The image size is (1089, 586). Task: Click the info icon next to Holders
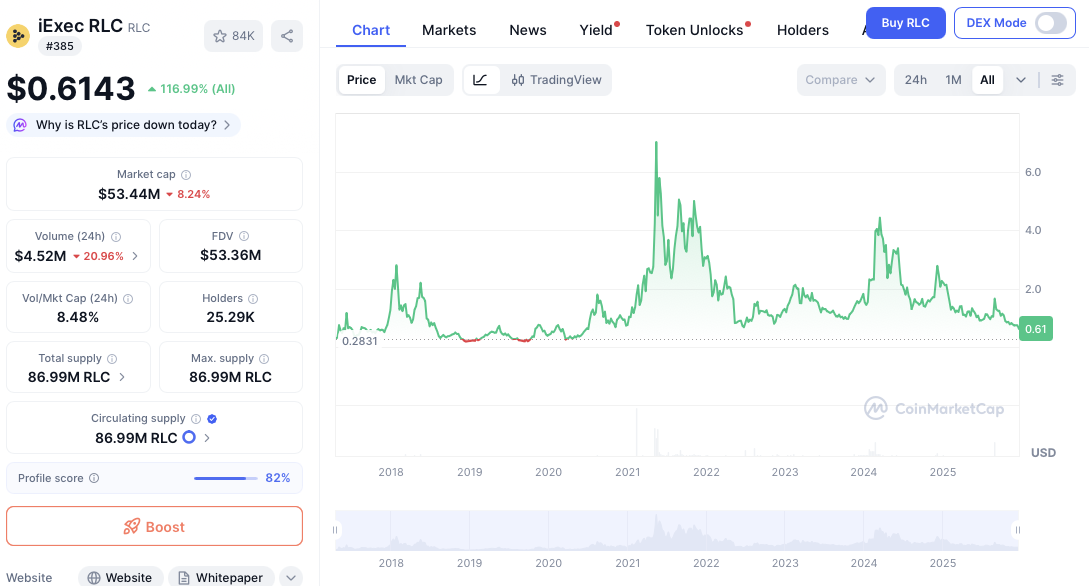pyautogui.click(x=253, y=299)
